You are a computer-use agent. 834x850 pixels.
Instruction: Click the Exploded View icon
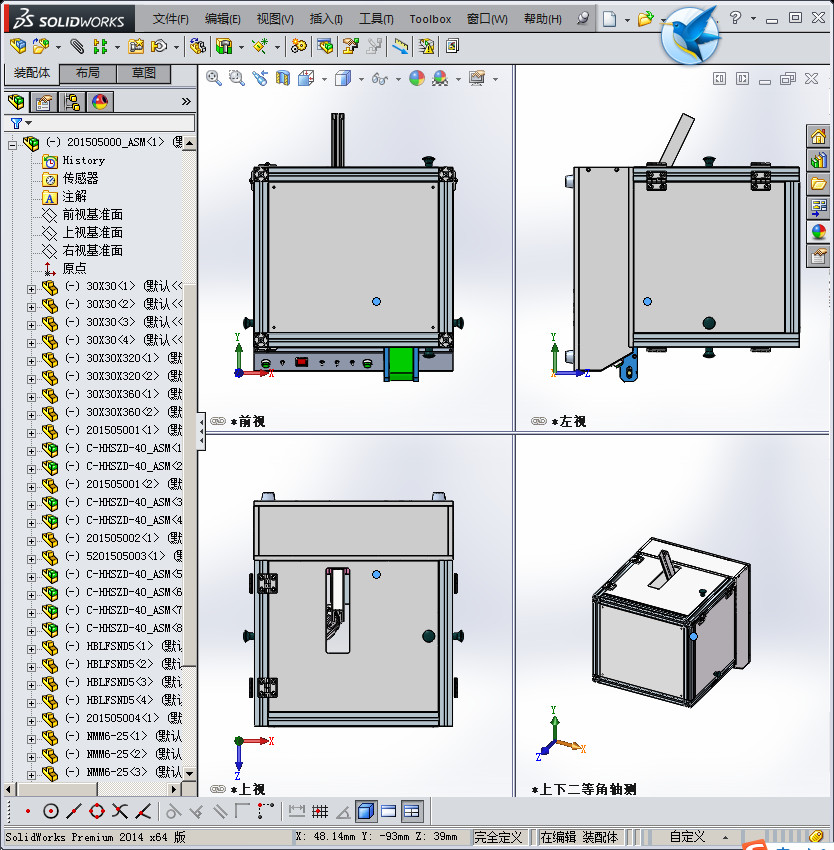350,47
